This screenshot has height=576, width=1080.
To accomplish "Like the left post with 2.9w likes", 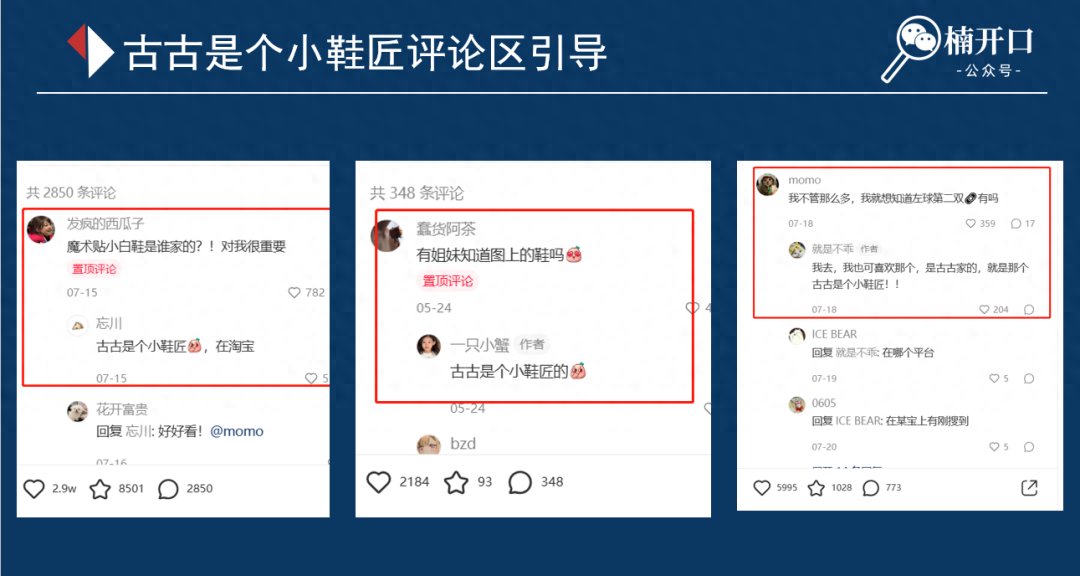I will click(34, 489).
